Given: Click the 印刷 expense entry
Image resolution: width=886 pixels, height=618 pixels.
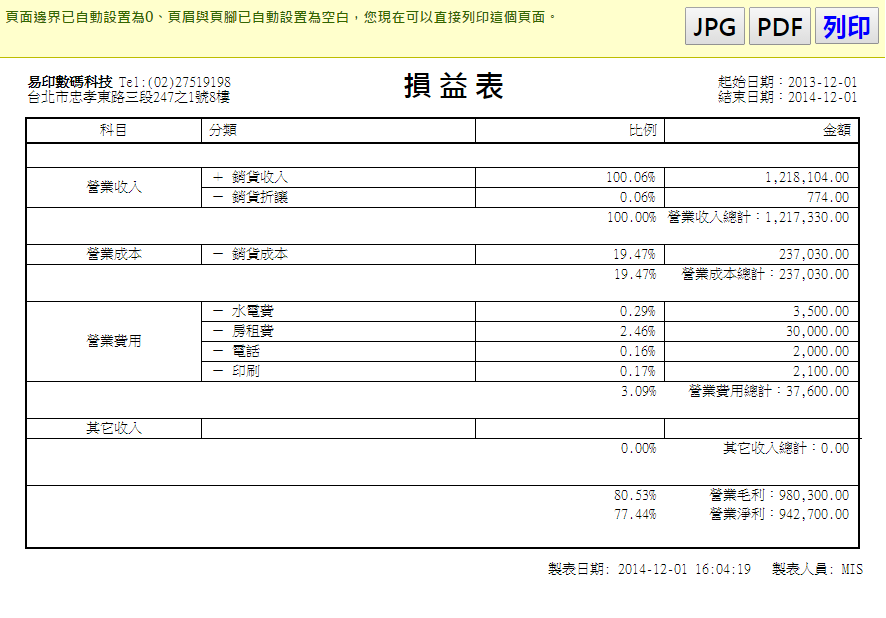Looking at the screenshot, I should [245, 371].
